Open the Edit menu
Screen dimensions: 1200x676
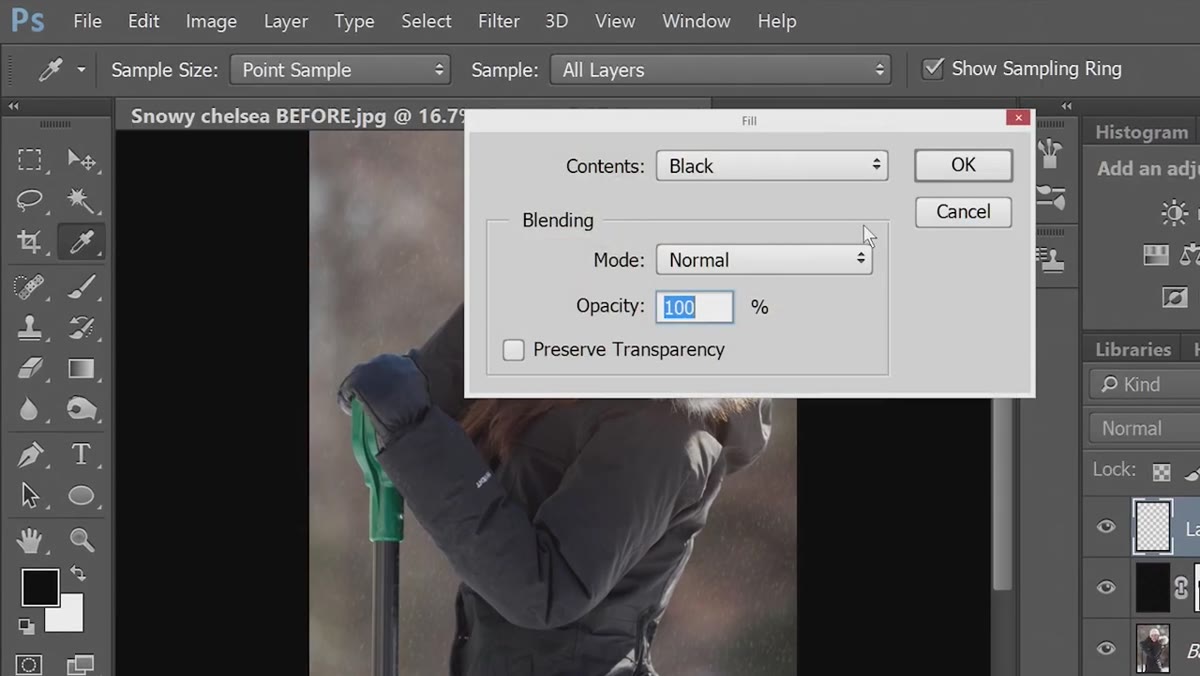[143, 21]
